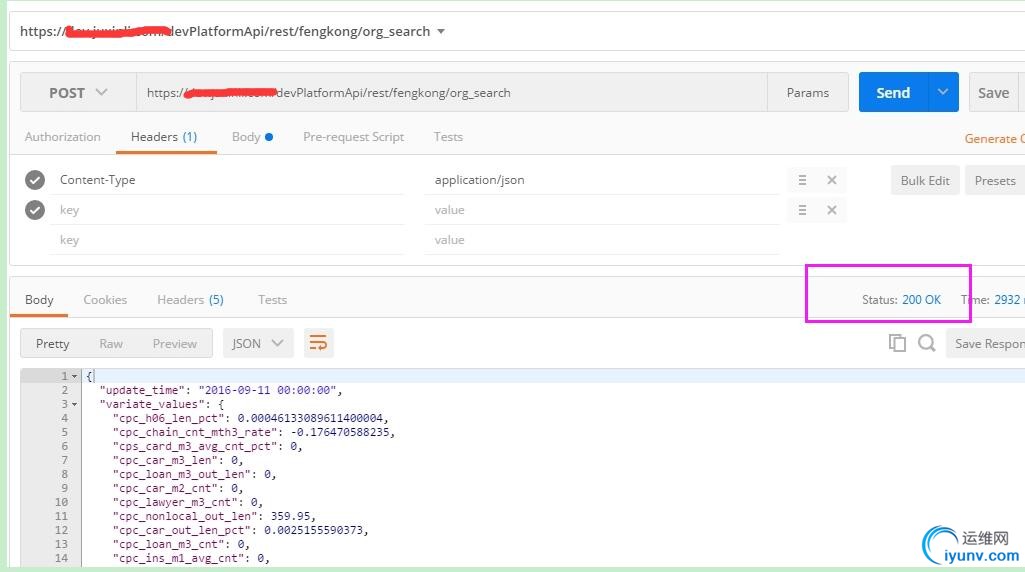Expand the Send button dropdown arrow
This screenshot has width=1025, height=572.
943,92
